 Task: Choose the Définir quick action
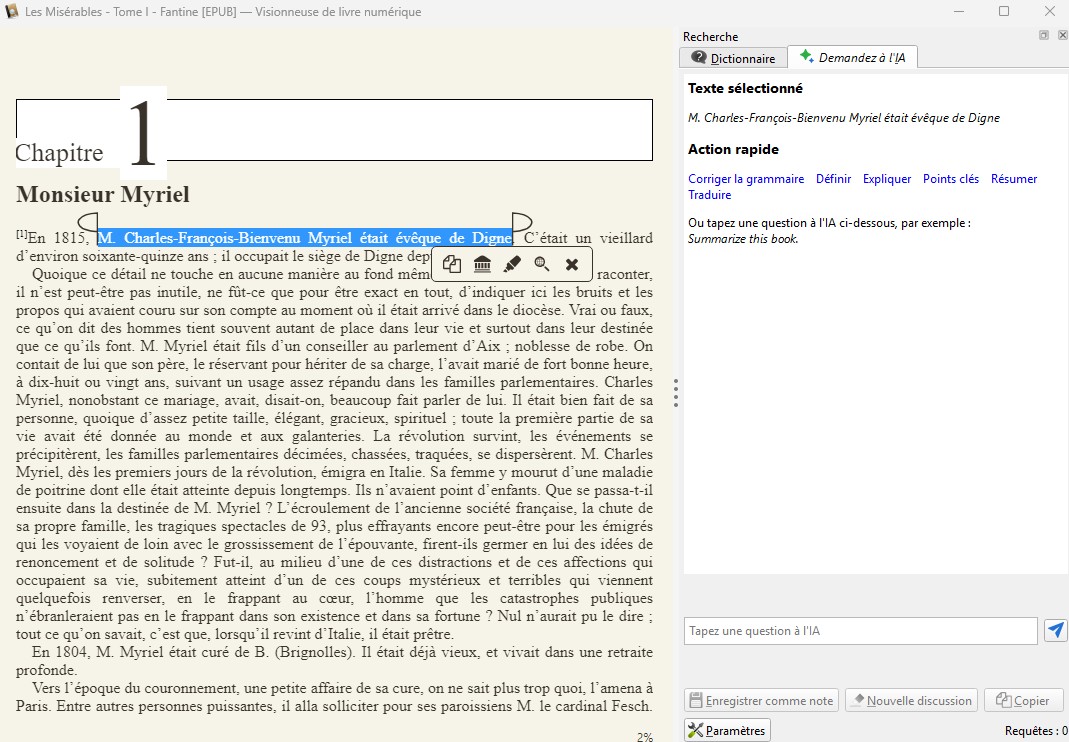(833, 179)
